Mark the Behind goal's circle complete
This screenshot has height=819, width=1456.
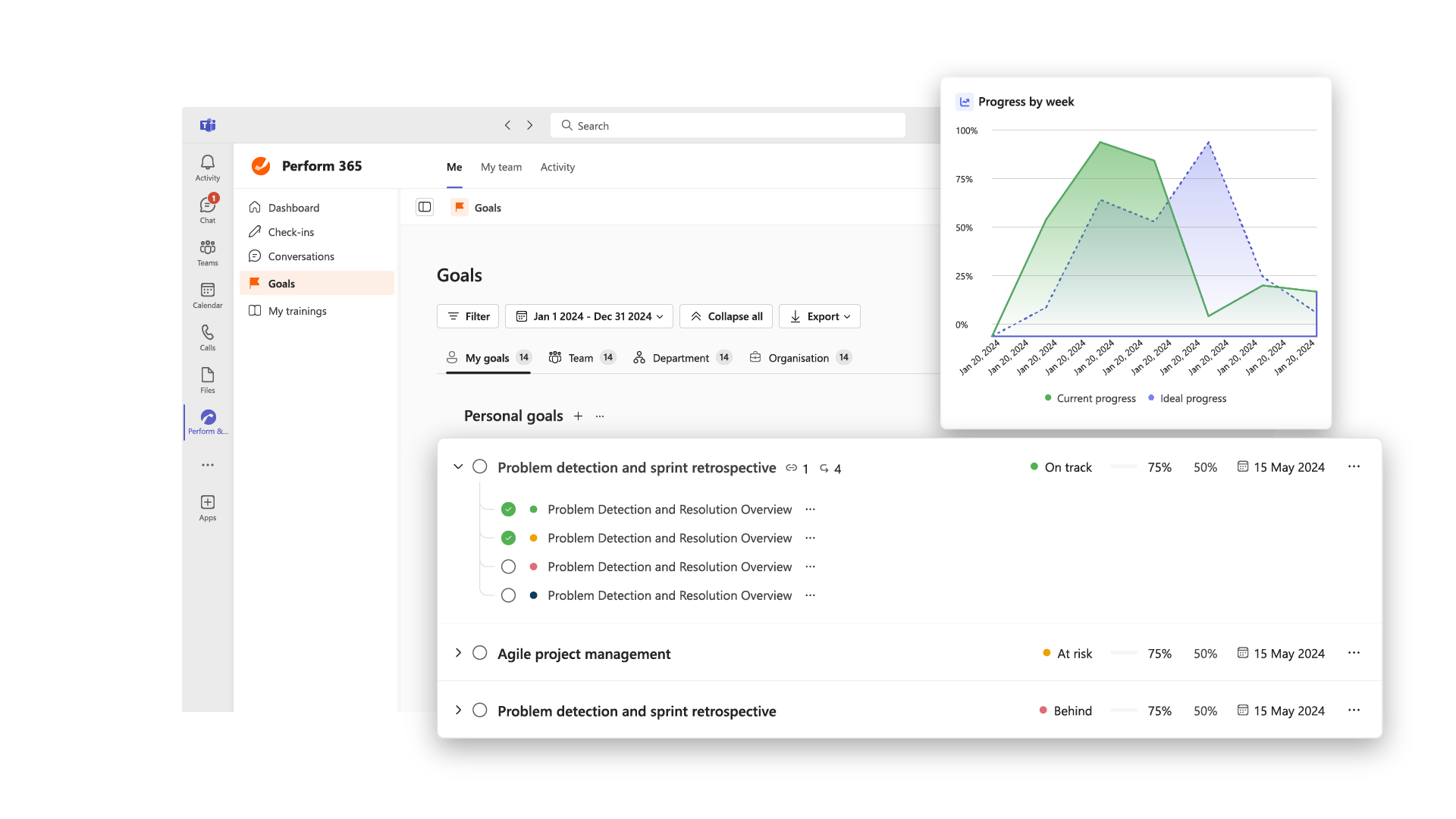coord(480,711)
